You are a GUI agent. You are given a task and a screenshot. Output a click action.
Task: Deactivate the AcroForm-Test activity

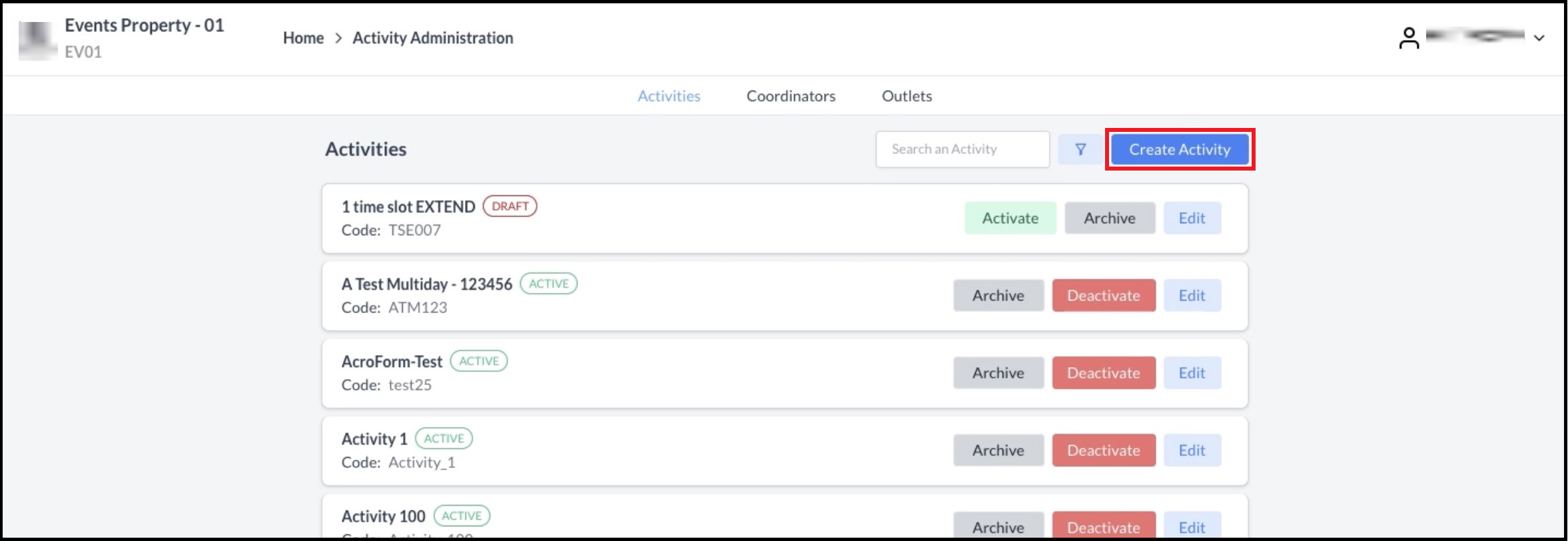(x=1103, y=372)
